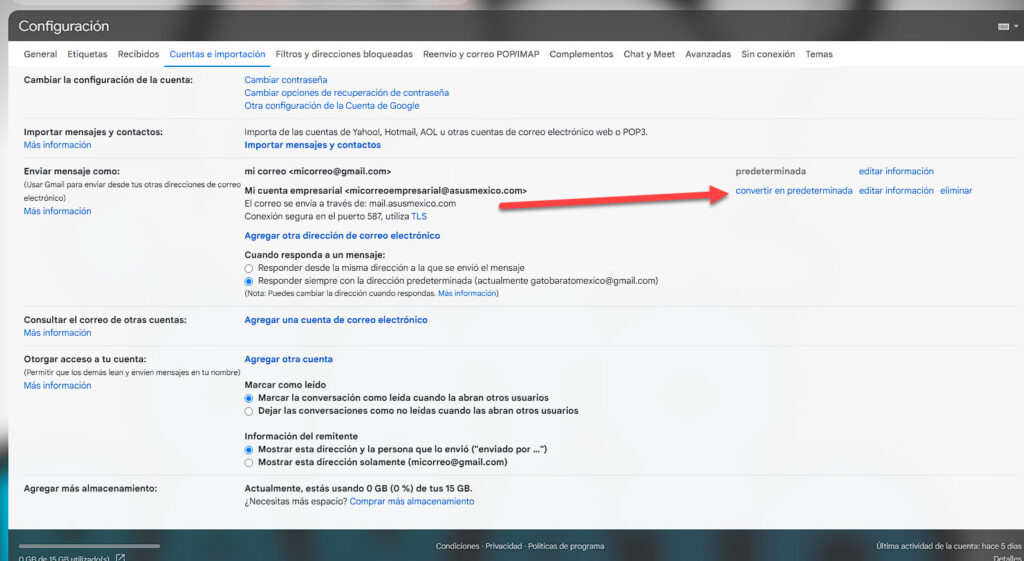Click 'eliminar' for the business account

955,191
